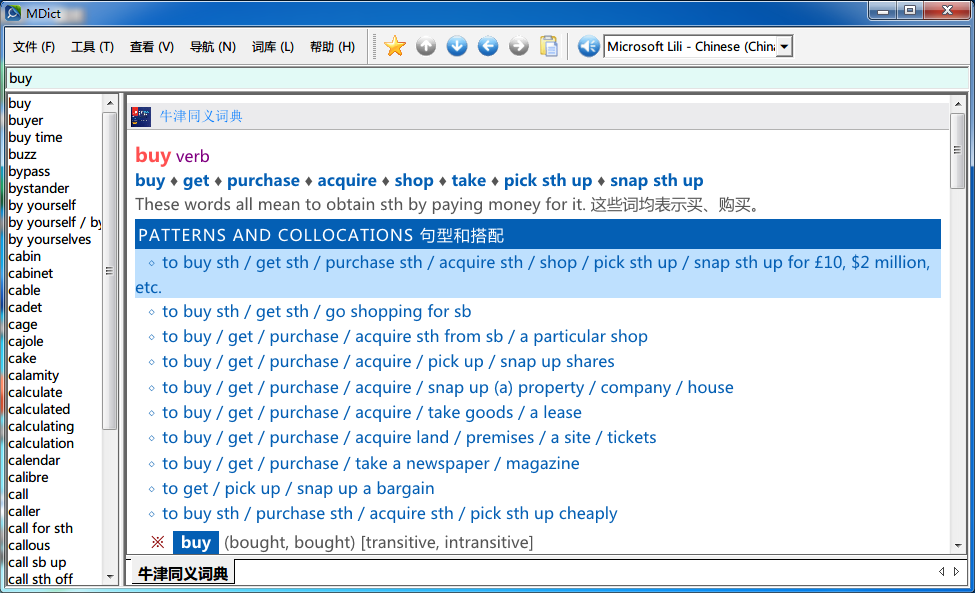Open the Microsoft Lili voice dropdown
This screenshot has width=975, height=593.
(x=785, y=47)
